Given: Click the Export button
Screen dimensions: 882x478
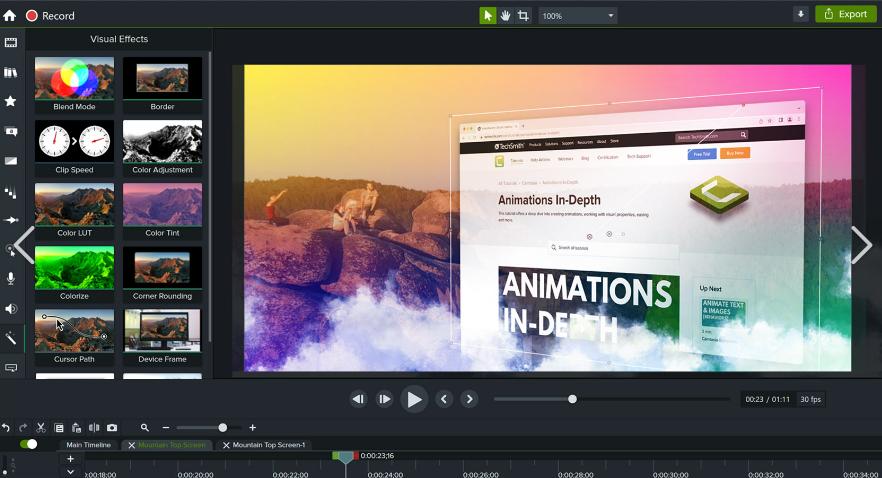Looking at the screenshot, I should [845, 14].
